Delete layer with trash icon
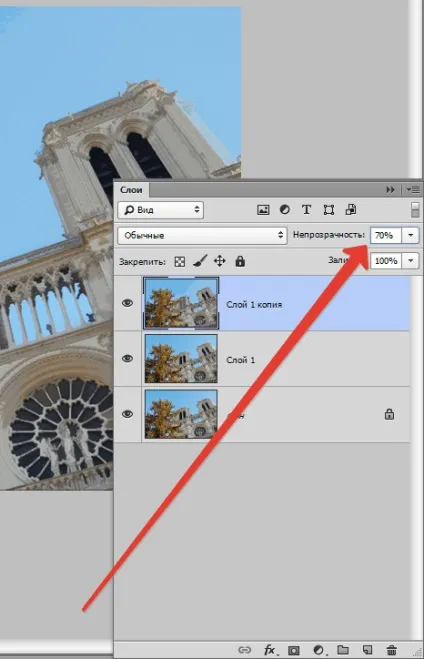 pos(392,650)
